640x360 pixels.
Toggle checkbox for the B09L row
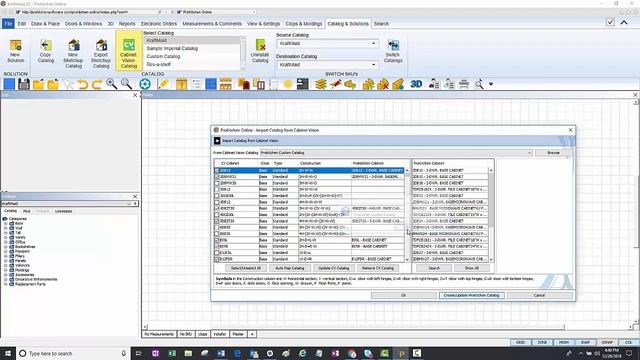click(x=217, y=240)
